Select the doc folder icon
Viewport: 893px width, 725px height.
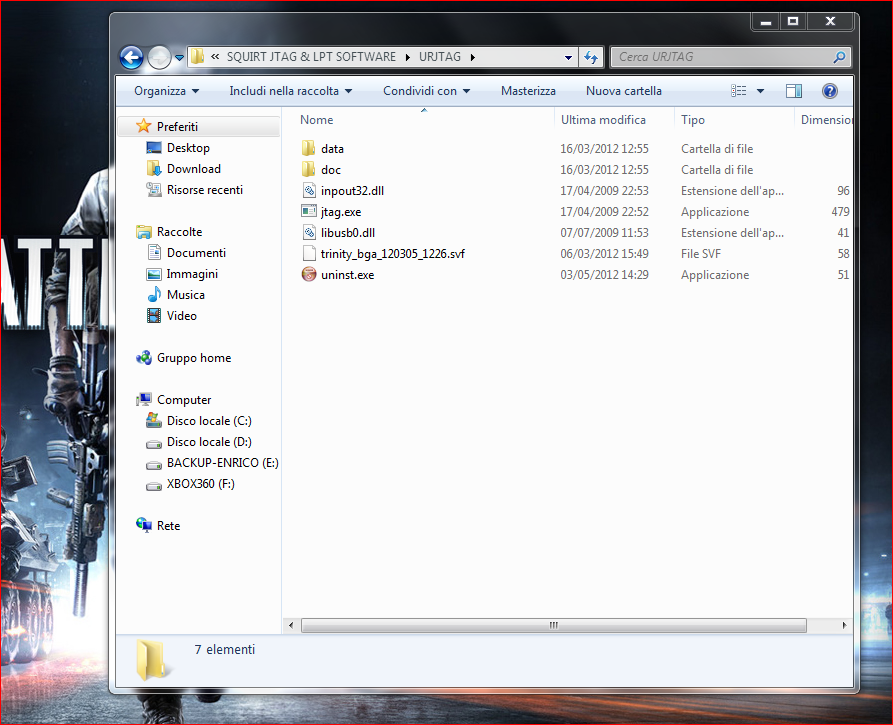[x=308, y=170]
